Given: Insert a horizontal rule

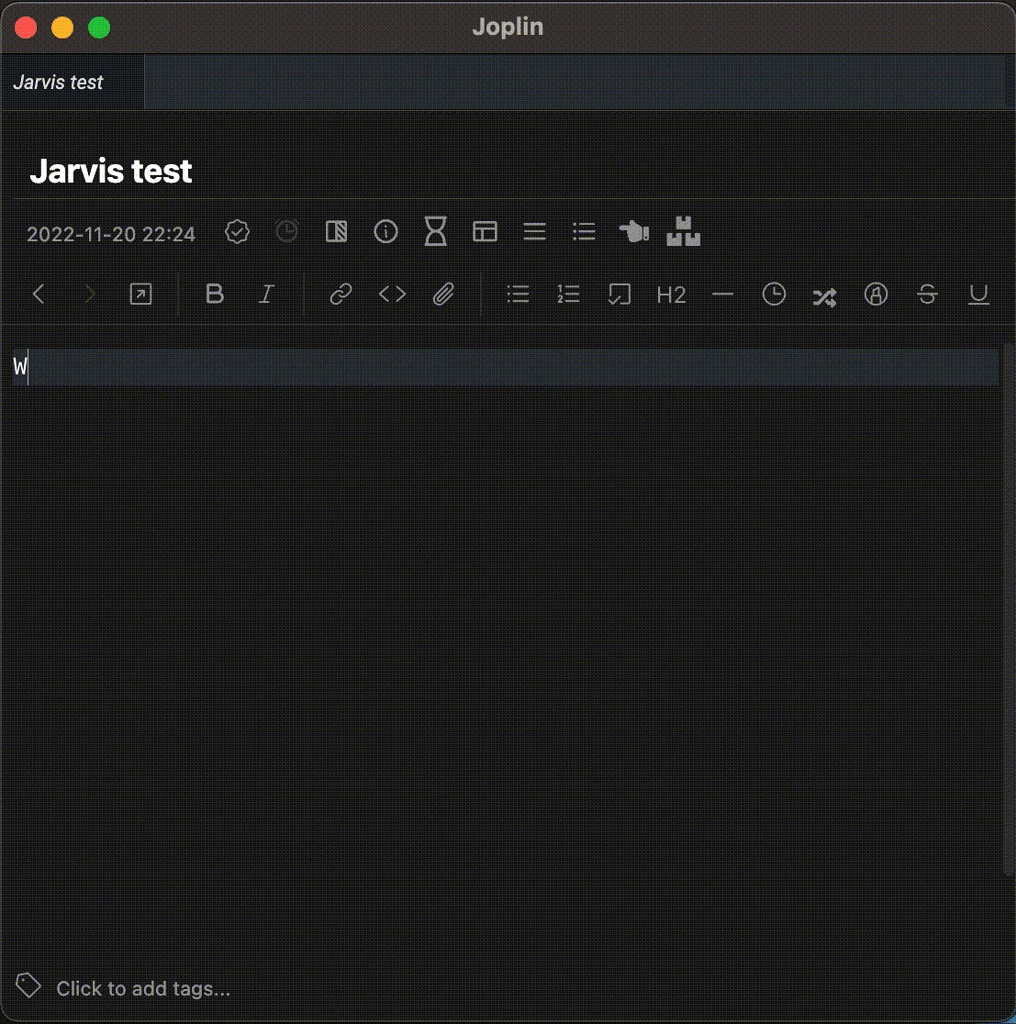Looking at the screenshot, I should tap(722, 294).
